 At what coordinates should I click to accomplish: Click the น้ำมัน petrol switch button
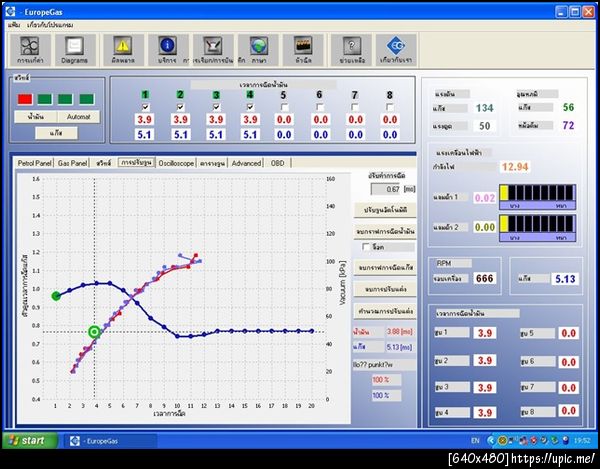coord(36,117)
